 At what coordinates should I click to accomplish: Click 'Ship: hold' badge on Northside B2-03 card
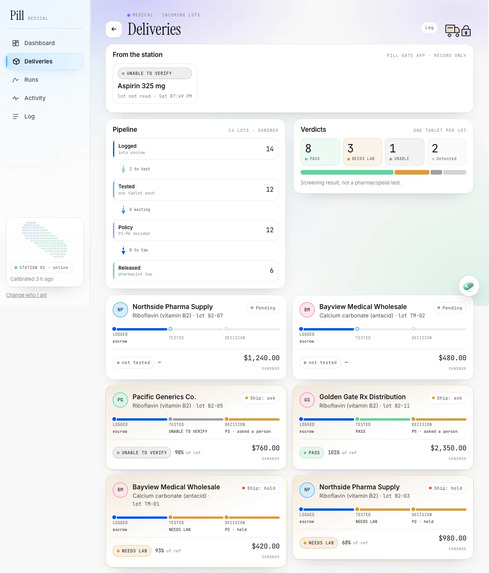click(x=446, y=488)
